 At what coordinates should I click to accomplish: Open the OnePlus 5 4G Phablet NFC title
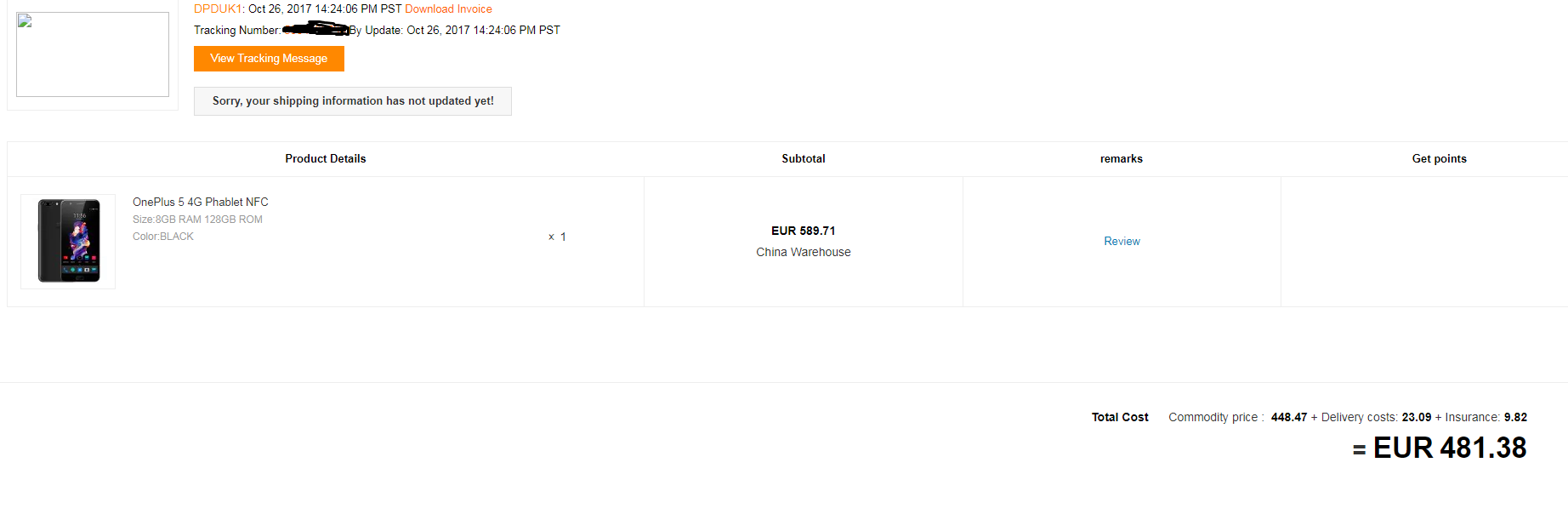(201, 203)
